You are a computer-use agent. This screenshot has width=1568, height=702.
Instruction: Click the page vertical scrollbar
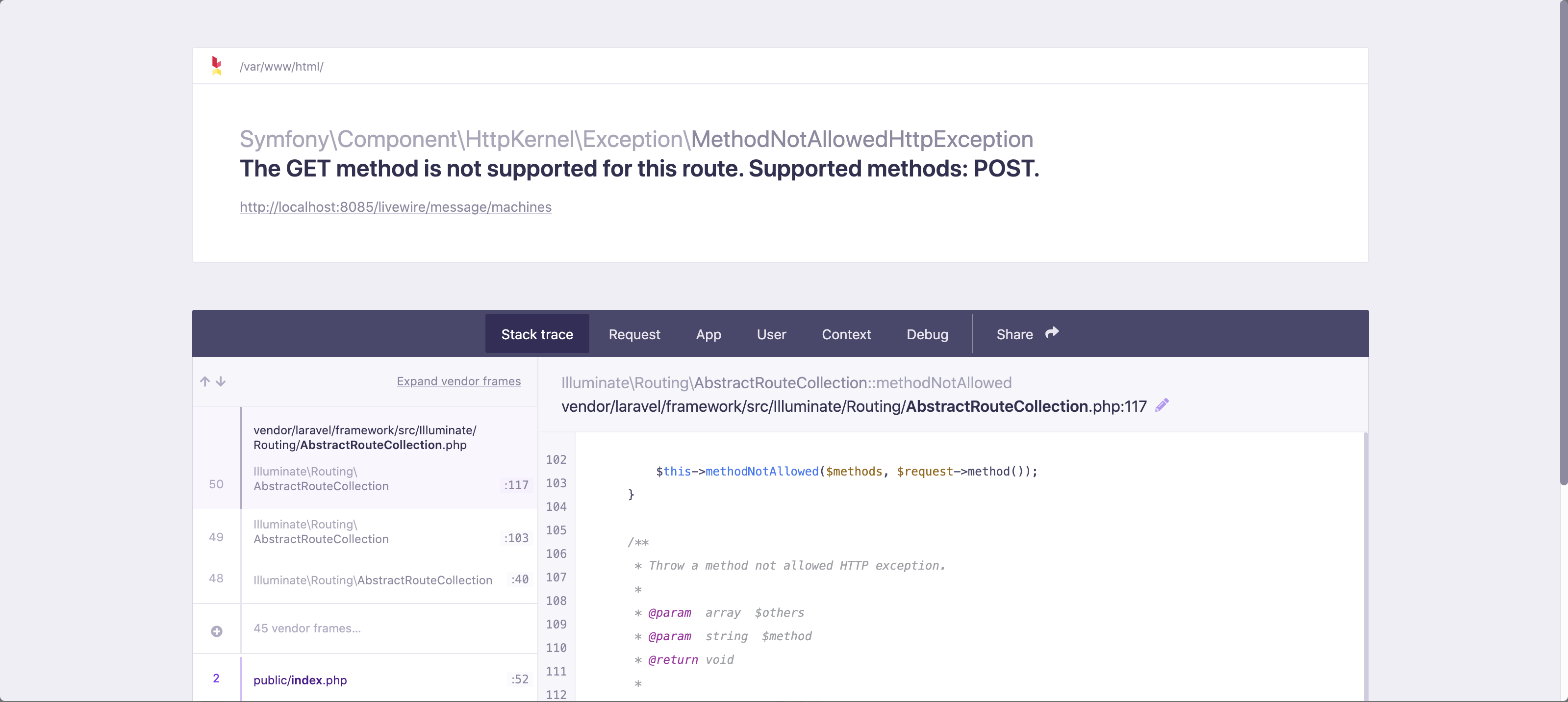pos(1563,244)
